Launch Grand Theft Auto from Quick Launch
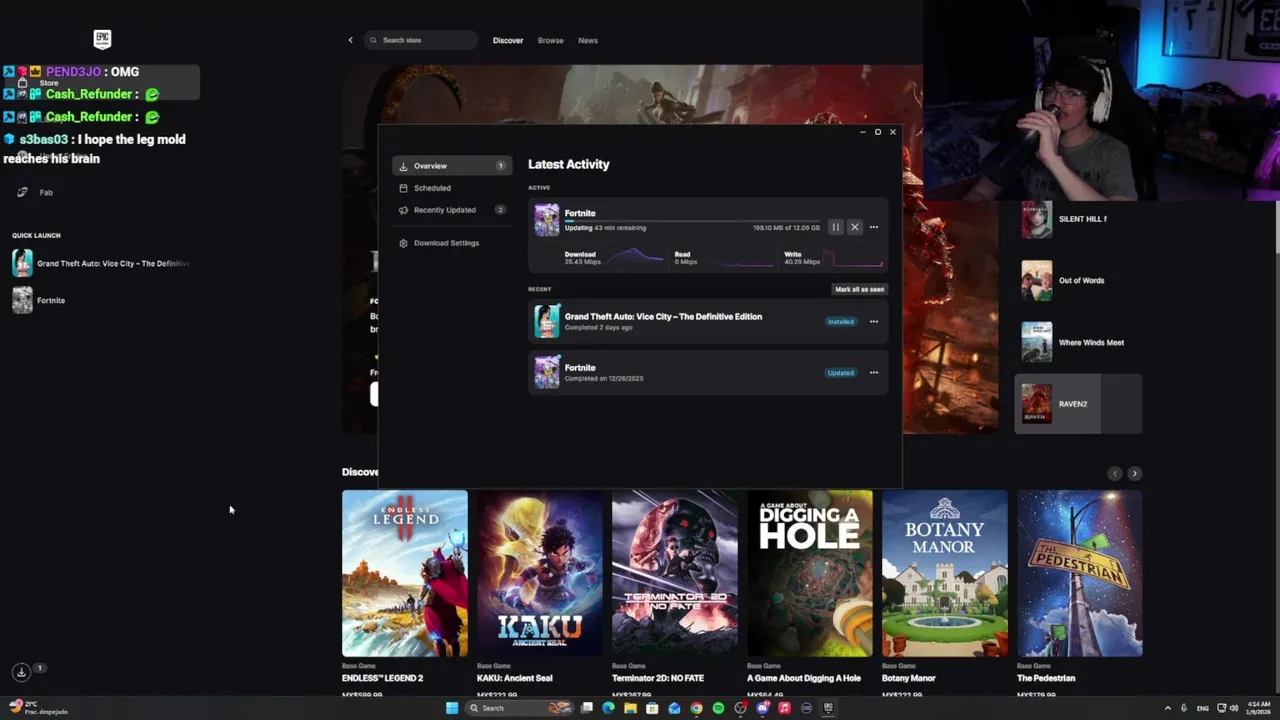The height and width of the screenshot is (720, 1280). [100, 263]
